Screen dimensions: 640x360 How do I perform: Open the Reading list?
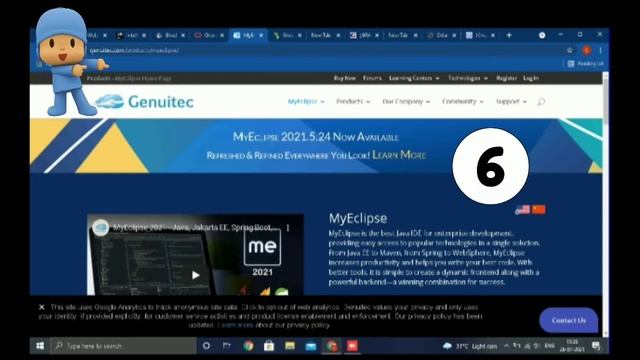click(586, 64)
